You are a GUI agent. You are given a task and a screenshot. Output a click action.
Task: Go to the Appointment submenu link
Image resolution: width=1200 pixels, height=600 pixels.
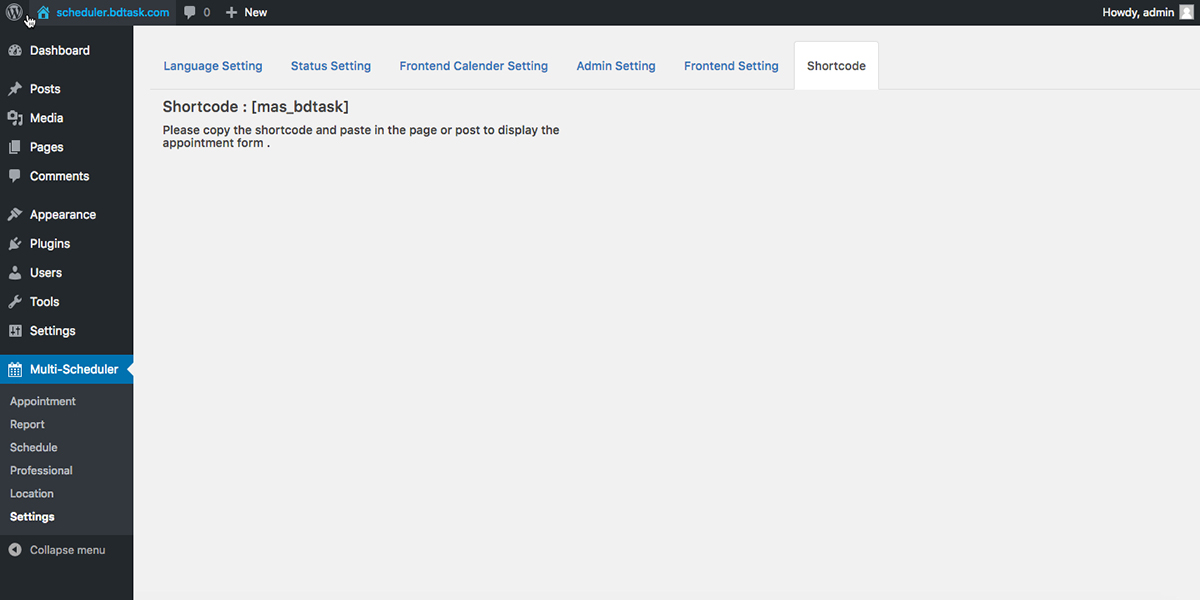43,401
